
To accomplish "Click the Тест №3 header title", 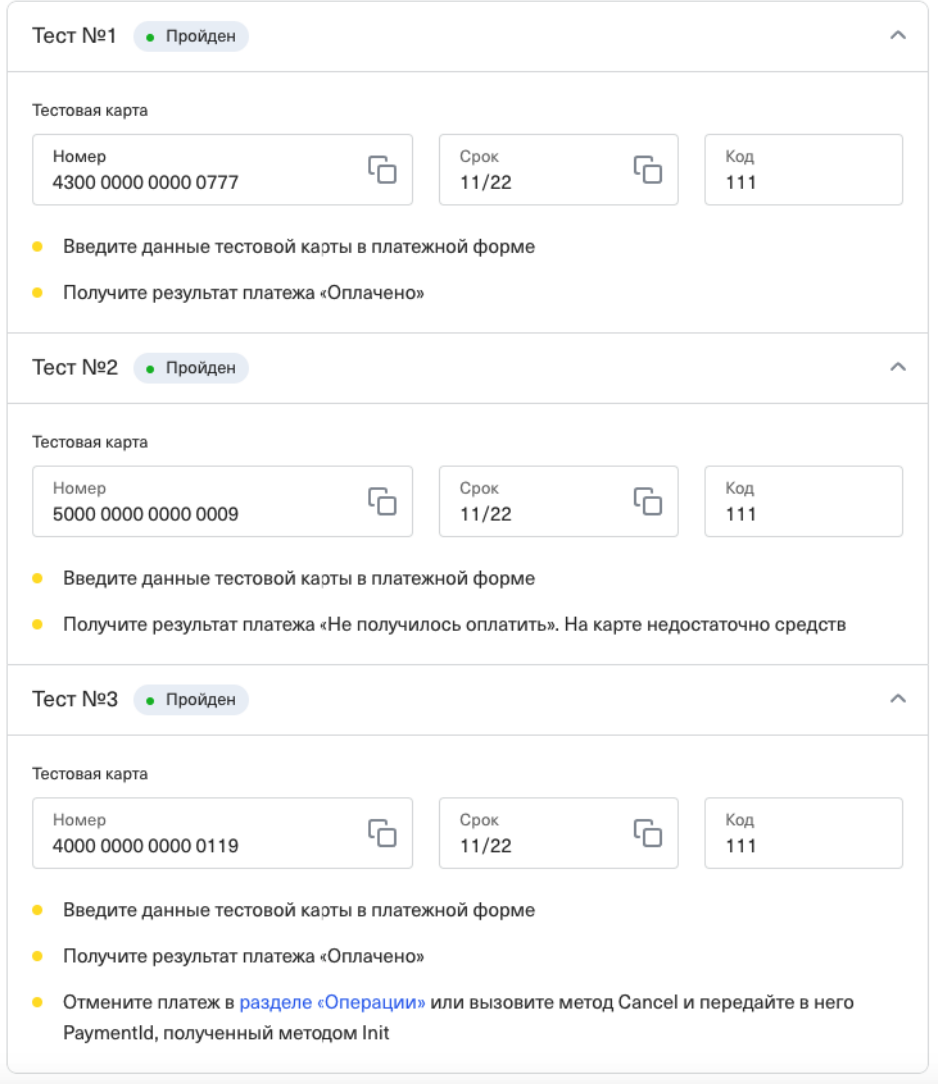I will coord(75,700).
